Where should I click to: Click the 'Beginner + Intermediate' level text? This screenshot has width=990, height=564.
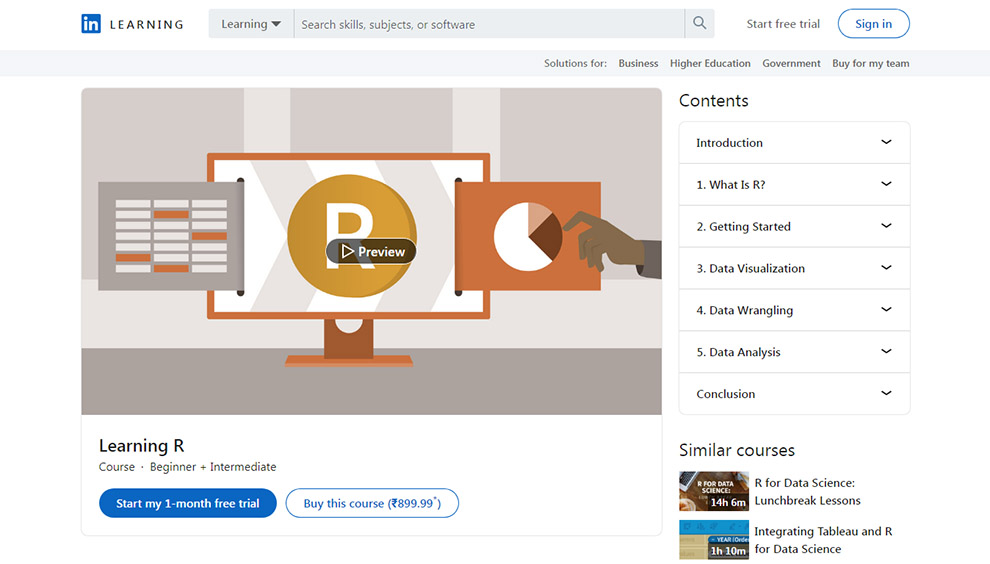[213, 467]
